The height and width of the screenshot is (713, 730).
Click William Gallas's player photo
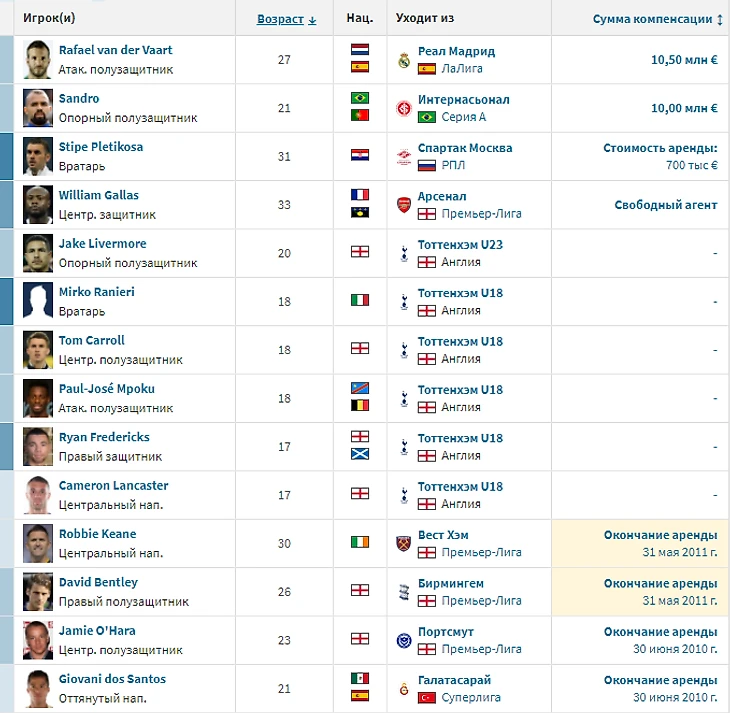pos(38,204)
